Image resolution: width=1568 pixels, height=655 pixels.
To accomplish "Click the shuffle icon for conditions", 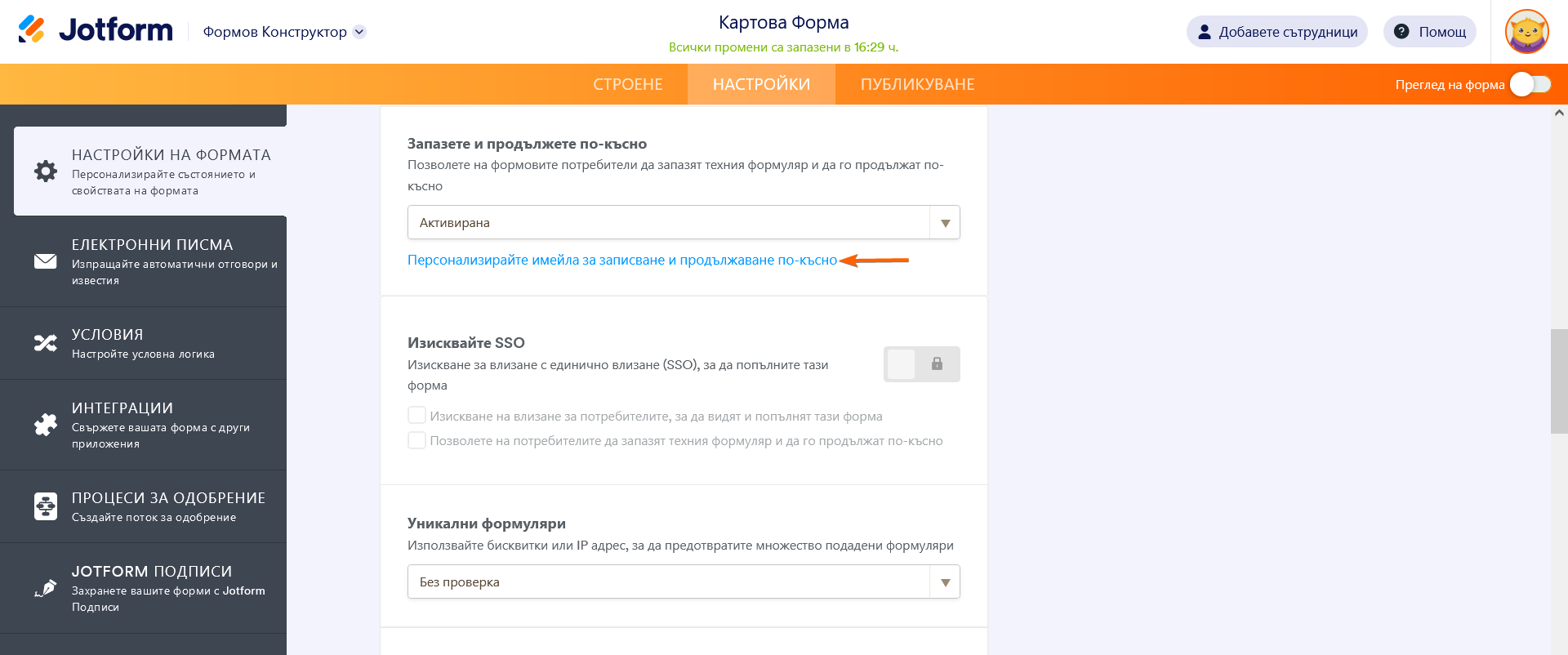I will click(x=46, y=343).
